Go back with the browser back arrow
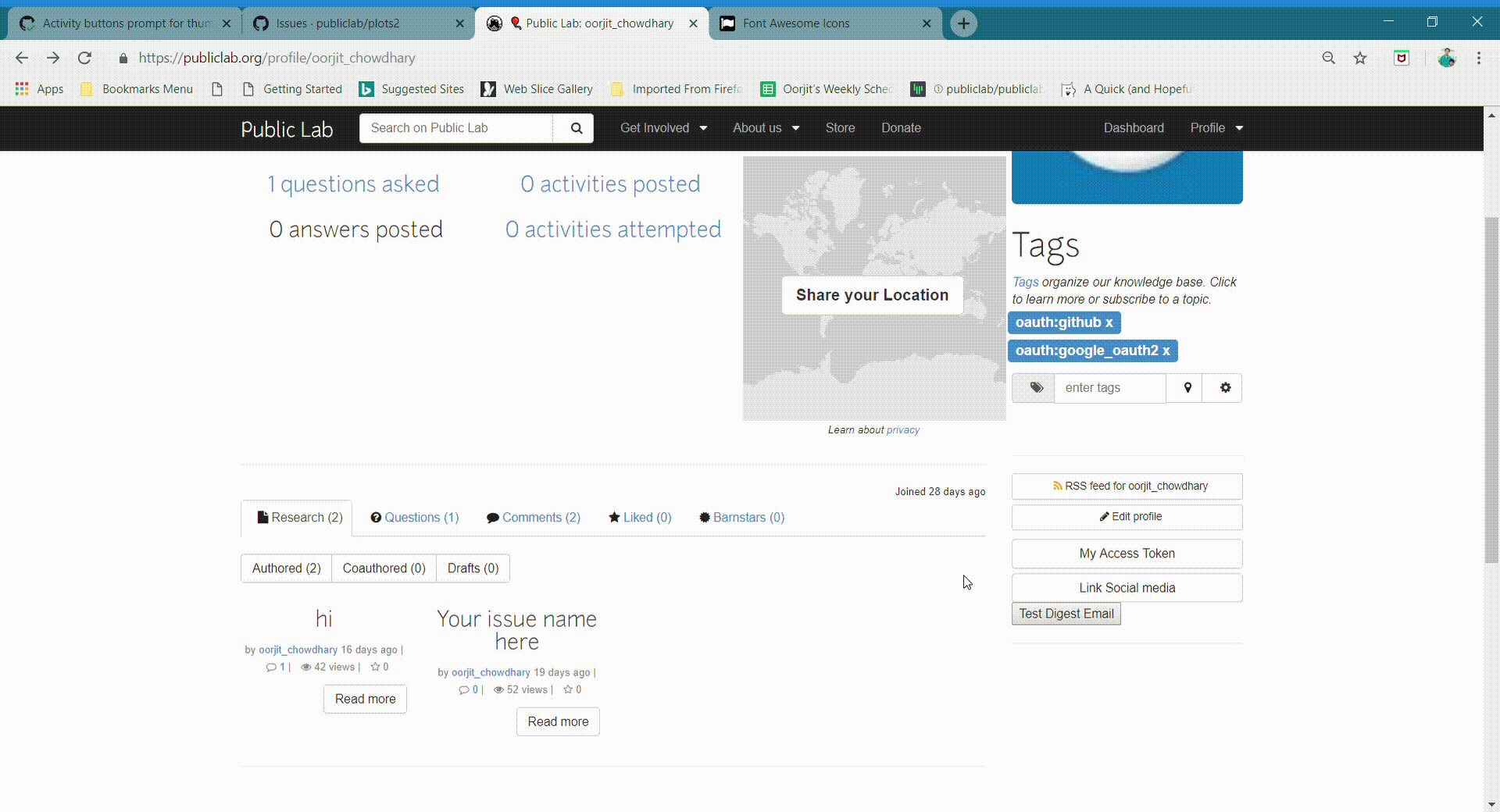Image resolution: width=1500 pixels, height=812 pixels. 22,58
